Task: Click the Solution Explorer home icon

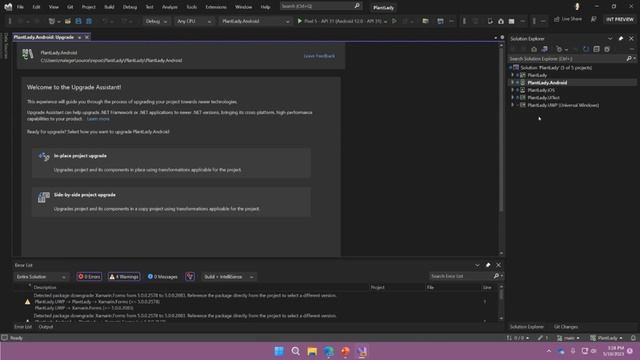Action: pos(534,49)
